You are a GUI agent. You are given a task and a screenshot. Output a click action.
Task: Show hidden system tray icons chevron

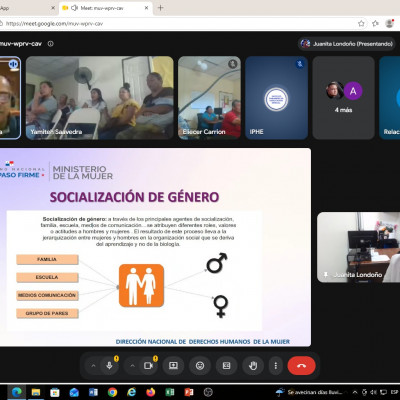click(x=355, y=392)
